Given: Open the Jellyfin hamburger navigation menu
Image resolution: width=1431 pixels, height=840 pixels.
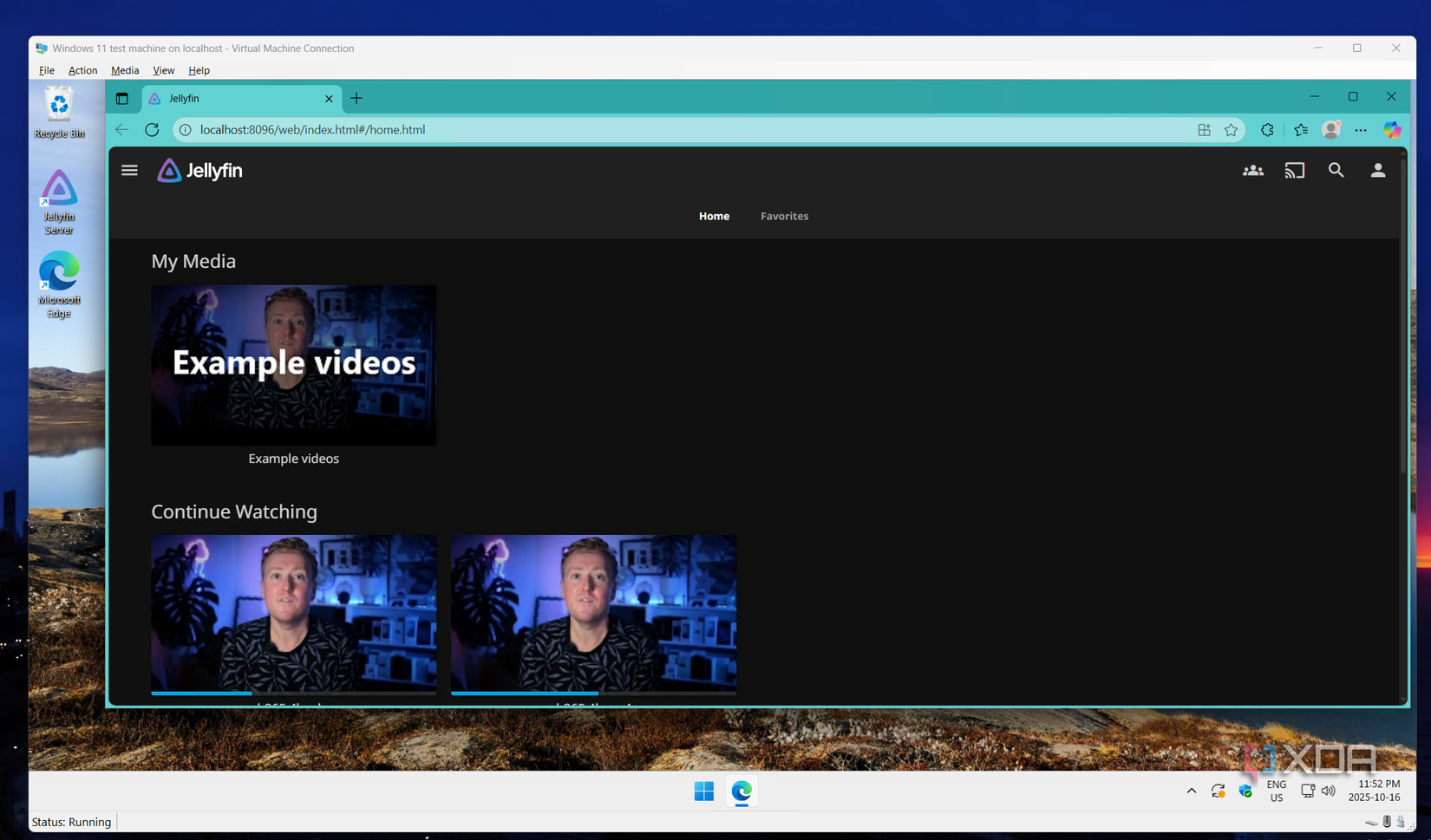Looking at the screenshot, I should pos(129,171).
